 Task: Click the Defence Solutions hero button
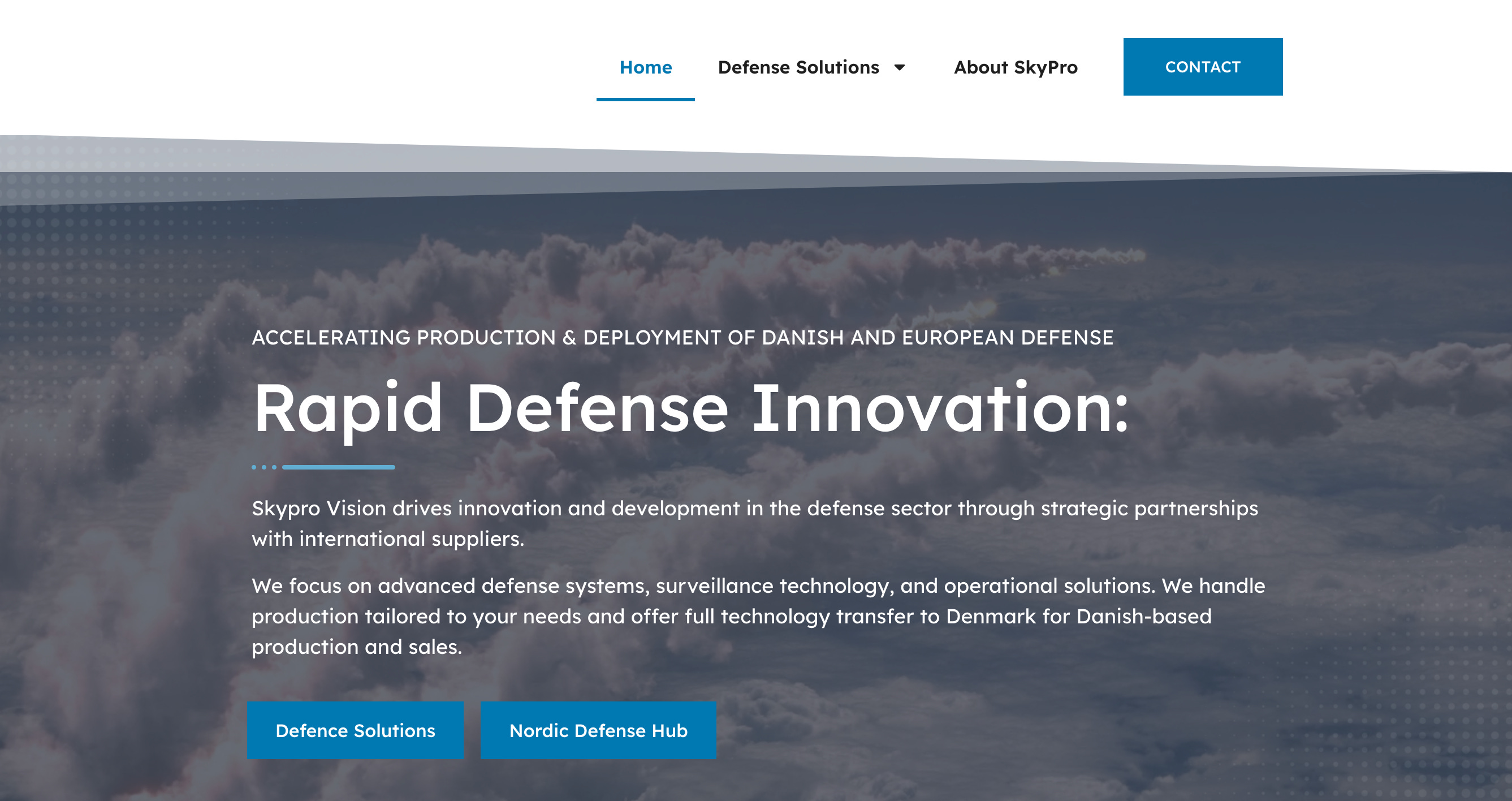355,730
